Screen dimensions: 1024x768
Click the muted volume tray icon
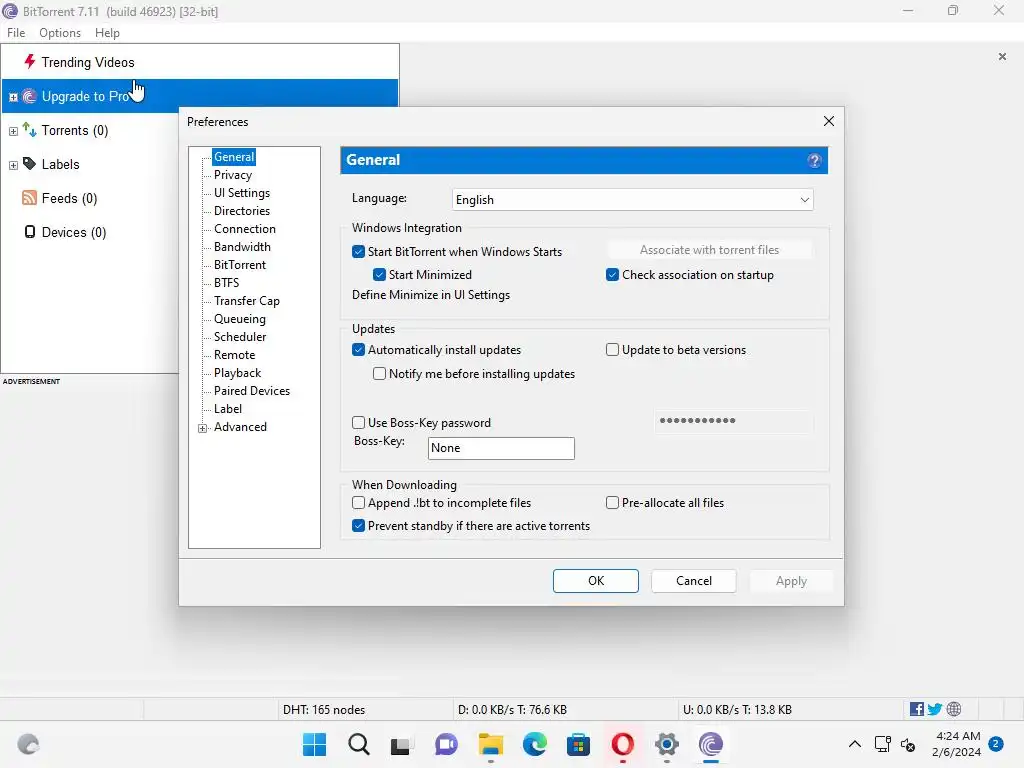tap(907, 744)
